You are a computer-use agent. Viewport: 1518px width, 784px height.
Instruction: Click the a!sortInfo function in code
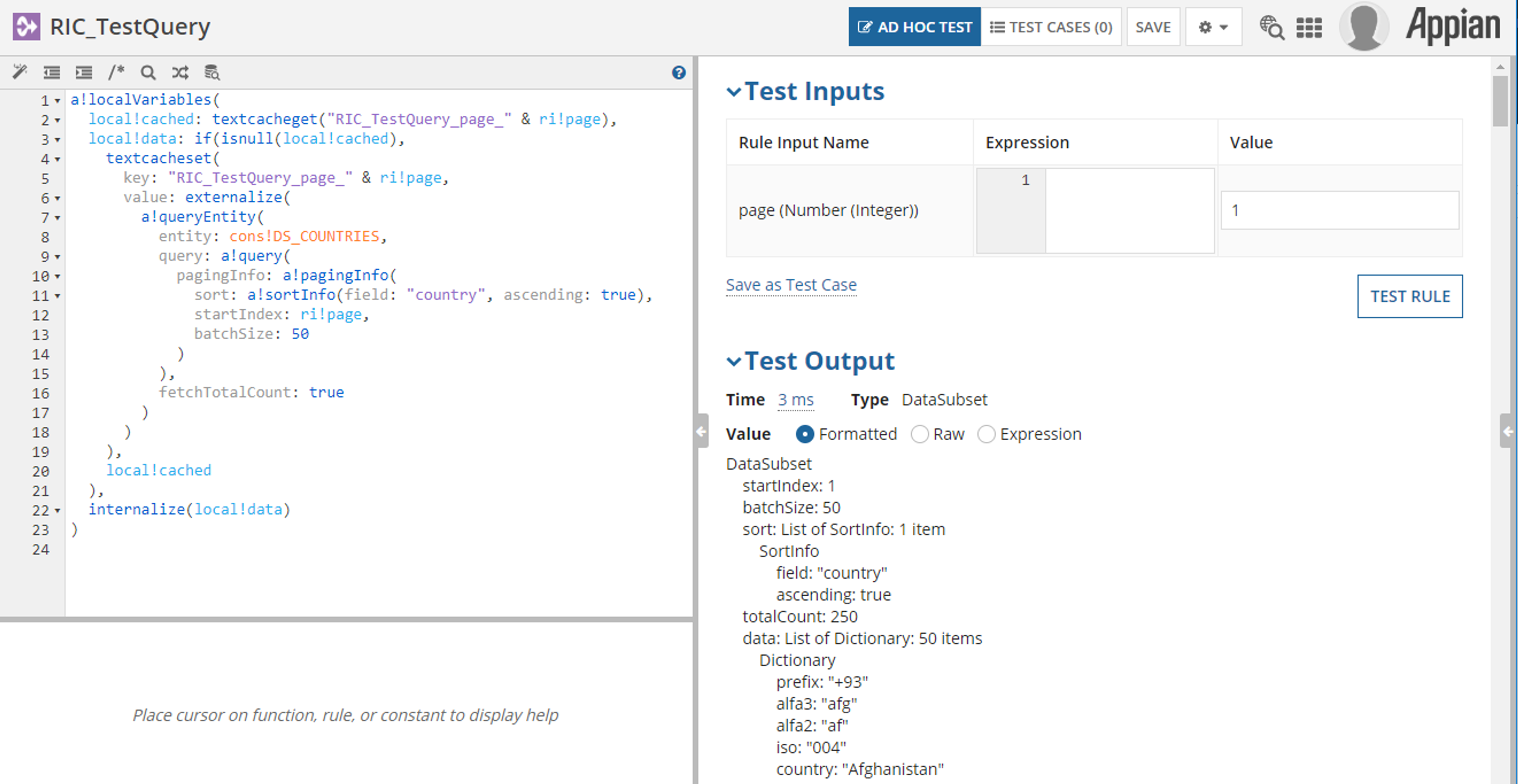tap(291, 294)
